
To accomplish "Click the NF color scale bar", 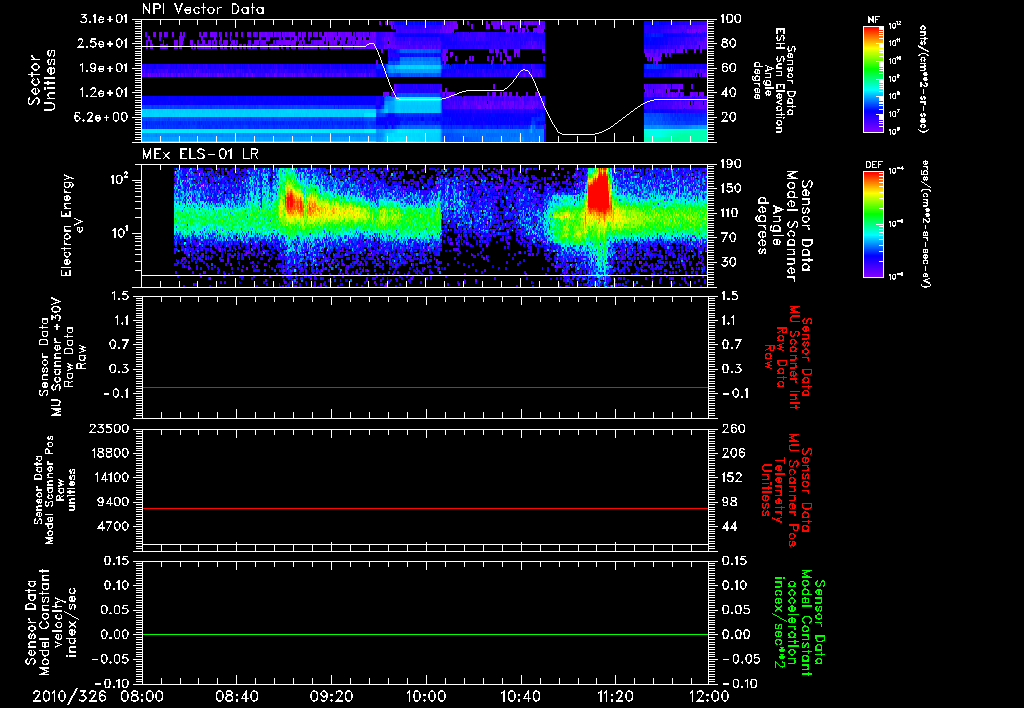I will coord(874,78).
